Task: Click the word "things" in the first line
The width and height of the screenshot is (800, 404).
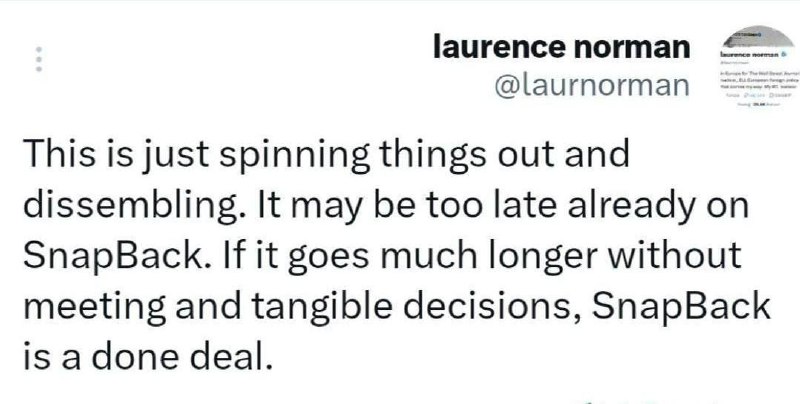Action: (x=433, y=155)
